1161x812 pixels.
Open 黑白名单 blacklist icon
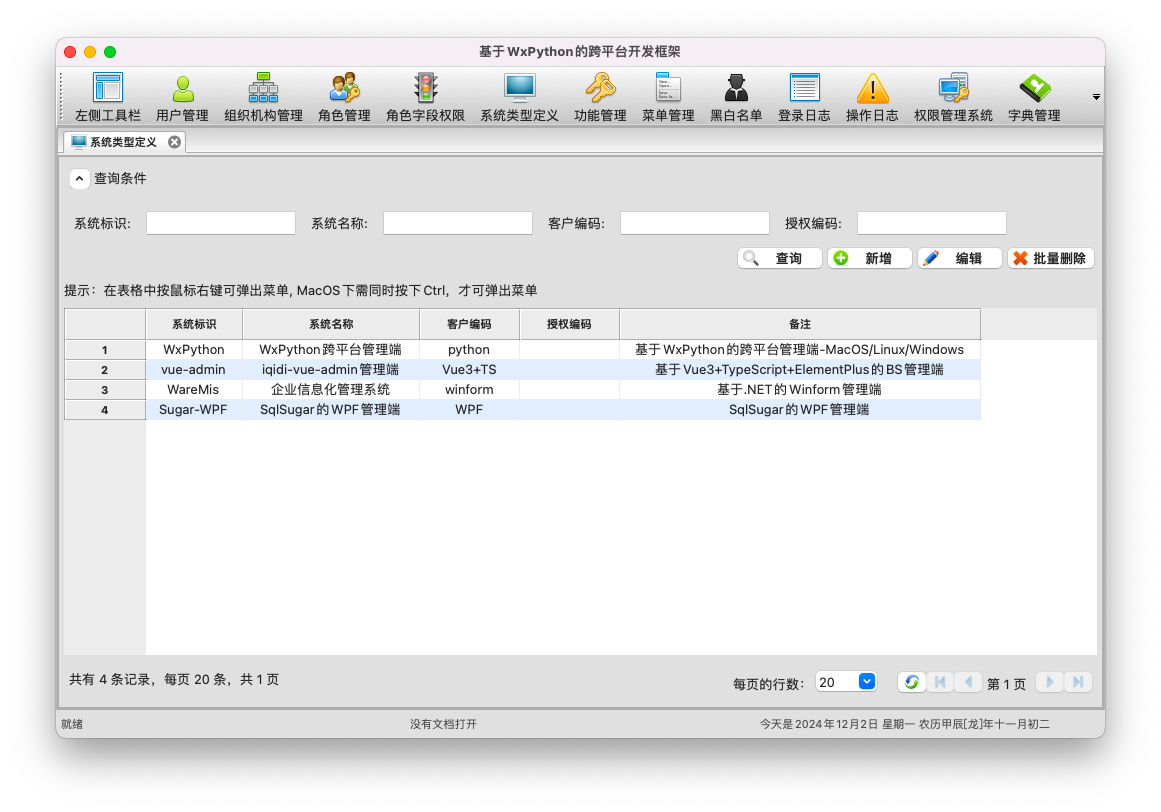736,97
